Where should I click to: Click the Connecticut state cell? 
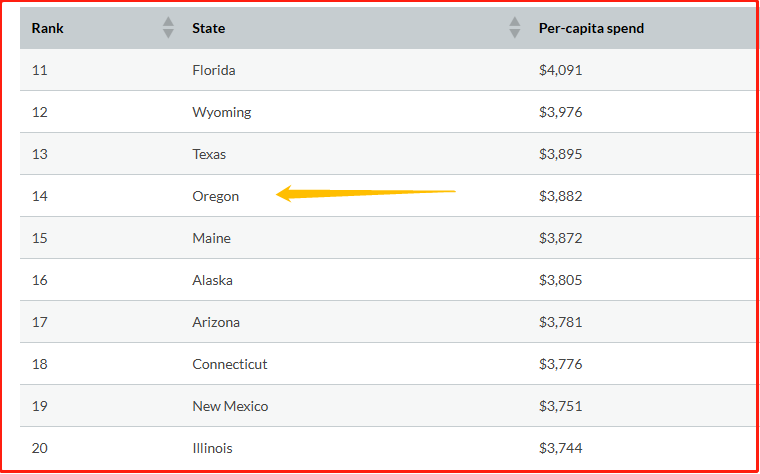coord(230,364)
